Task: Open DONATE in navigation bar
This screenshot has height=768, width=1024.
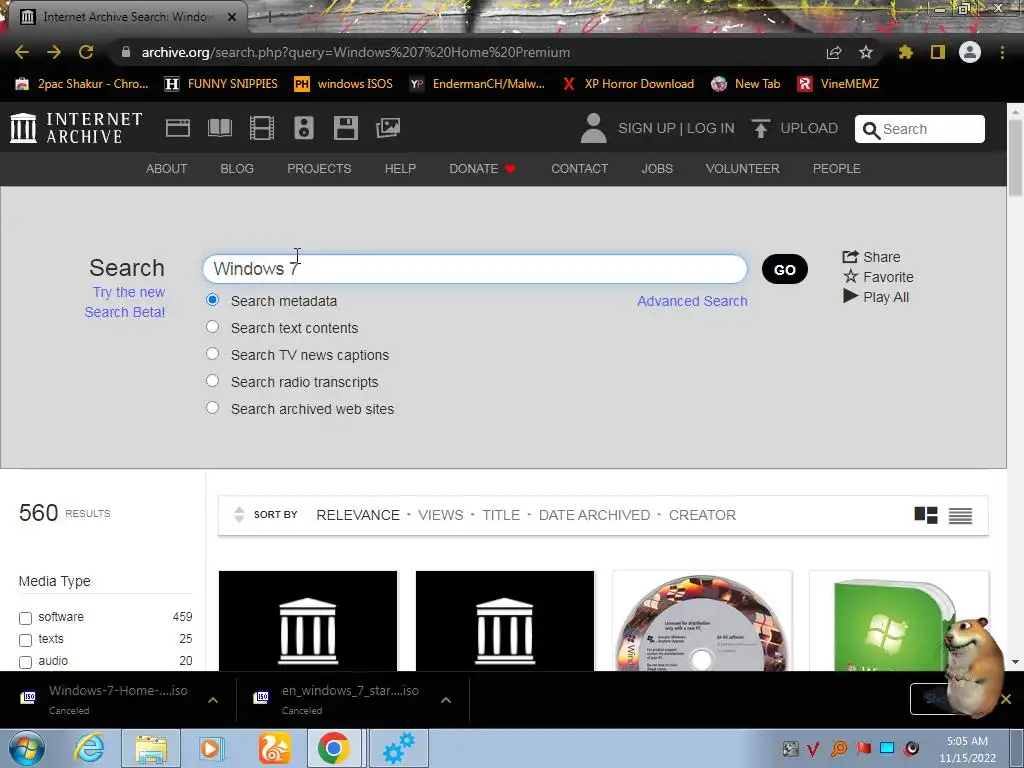Action: pyautogui.click(x=482, y=168)
